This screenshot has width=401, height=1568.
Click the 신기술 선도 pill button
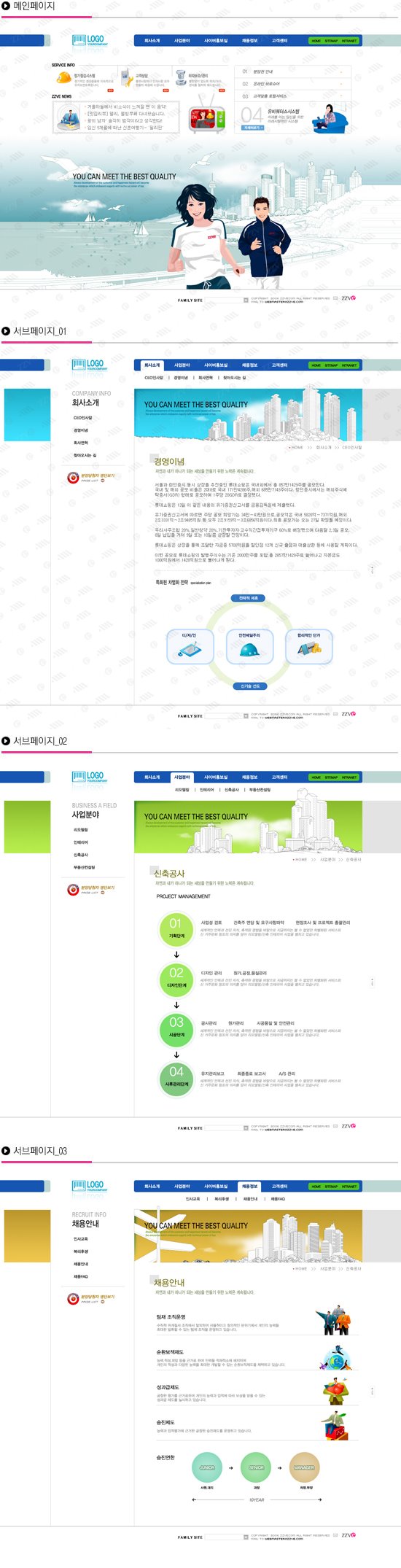pyautogui.click(x=249, y=686)
